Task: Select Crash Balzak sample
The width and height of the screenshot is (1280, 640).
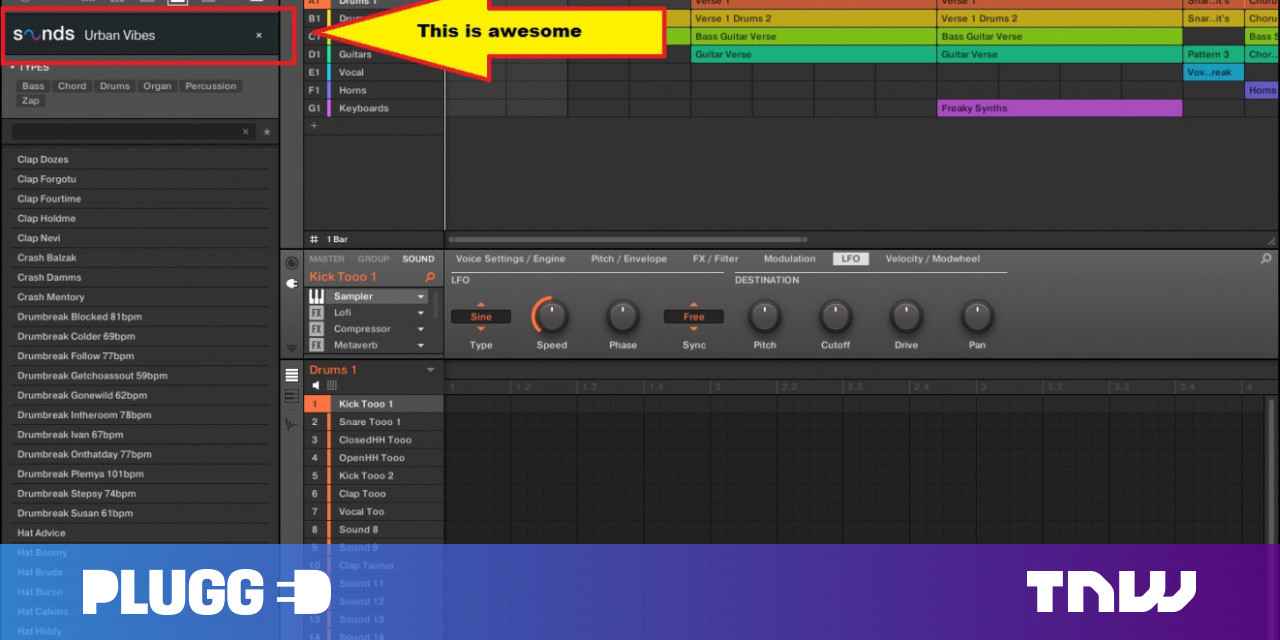Action: pos(141,258)
